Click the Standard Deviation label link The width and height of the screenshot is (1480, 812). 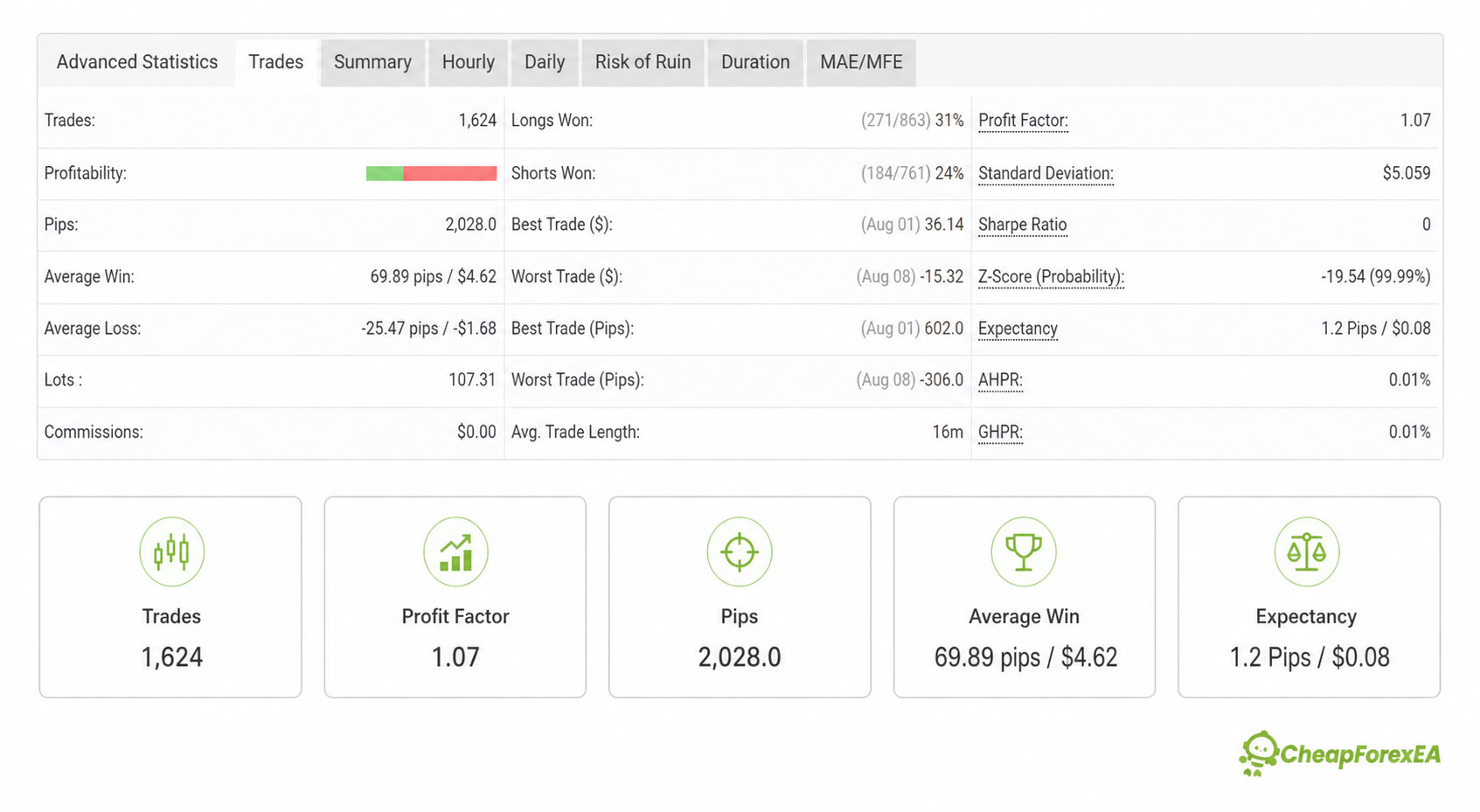tap(1046, 173)
